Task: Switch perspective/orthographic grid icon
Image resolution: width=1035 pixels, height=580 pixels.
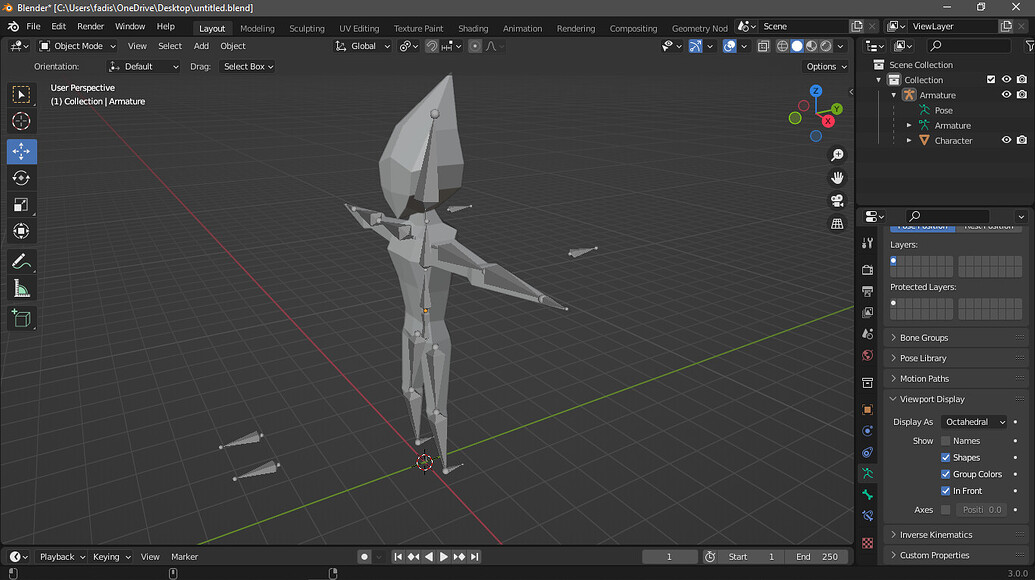Action: 837,224
